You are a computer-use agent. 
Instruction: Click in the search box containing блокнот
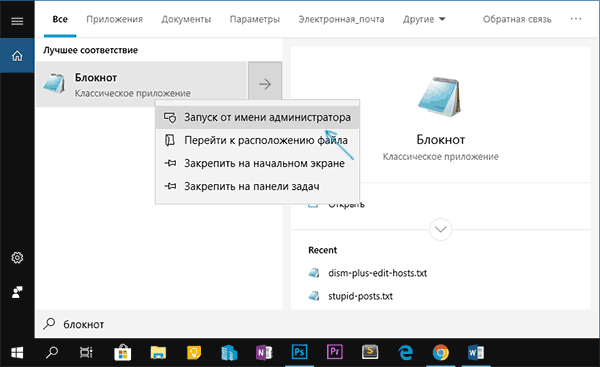point(317,324)
